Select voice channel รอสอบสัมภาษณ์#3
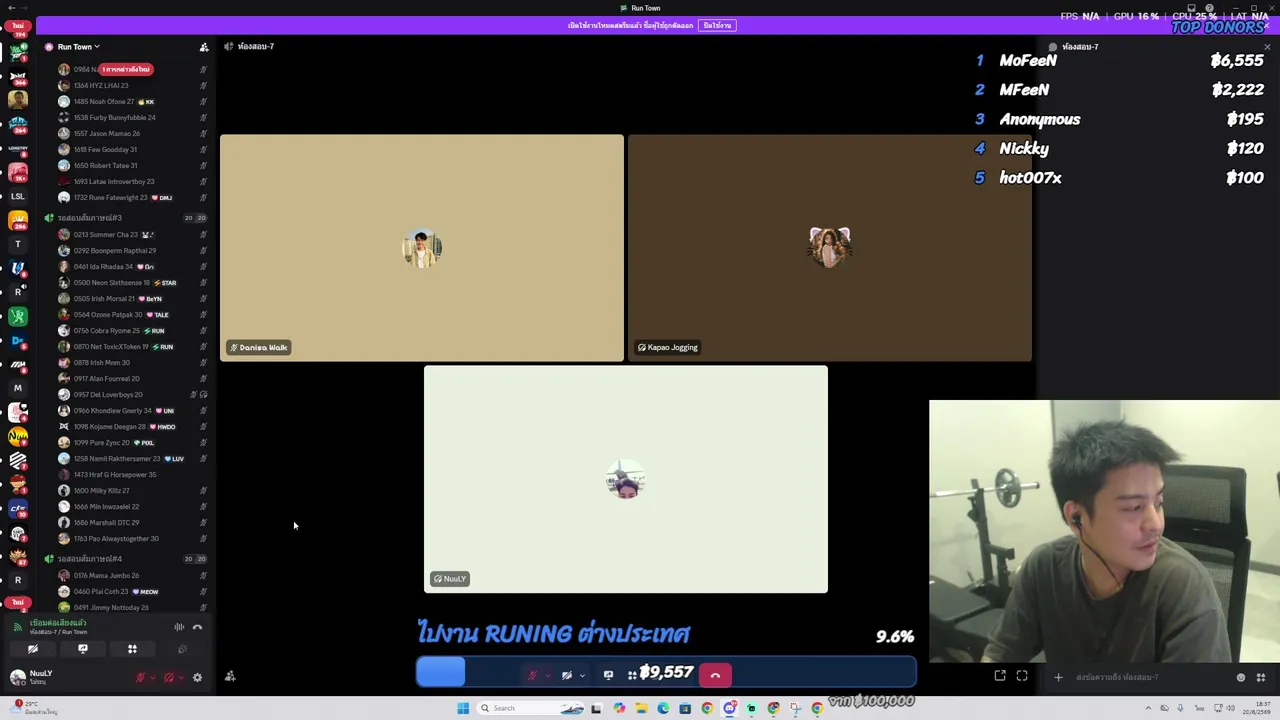 coord(90,218)
